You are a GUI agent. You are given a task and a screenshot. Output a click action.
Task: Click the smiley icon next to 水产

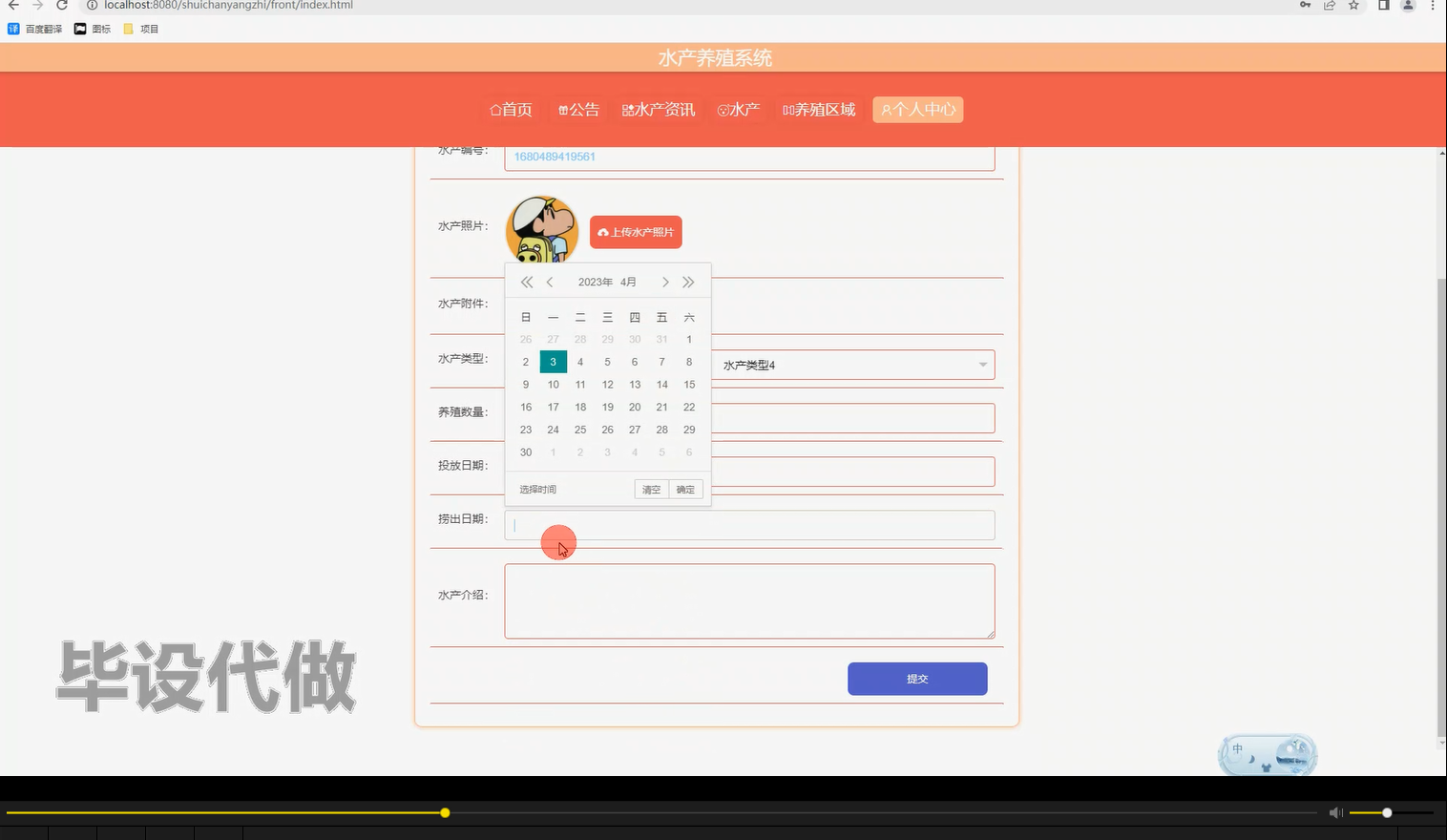click(x=723, y=109)
